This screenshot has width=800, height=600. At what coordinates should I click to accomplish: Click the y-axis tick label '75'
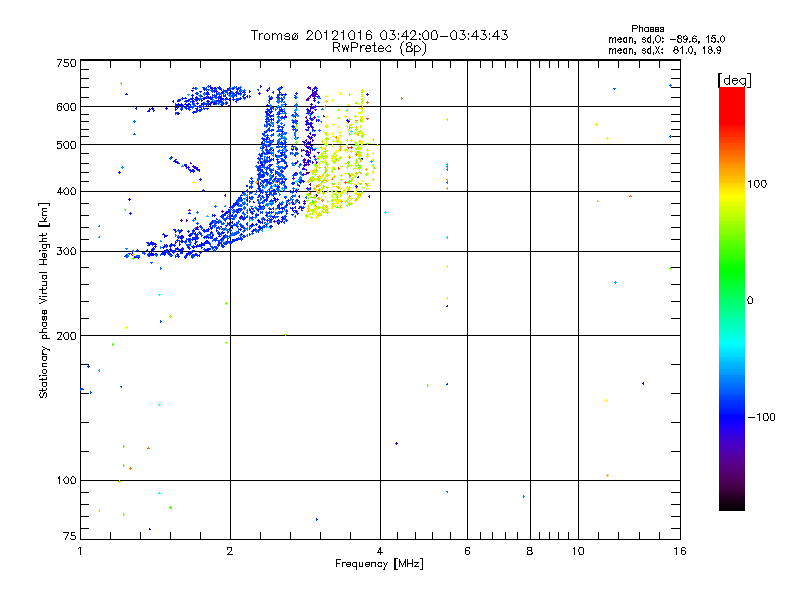point(70,536)
